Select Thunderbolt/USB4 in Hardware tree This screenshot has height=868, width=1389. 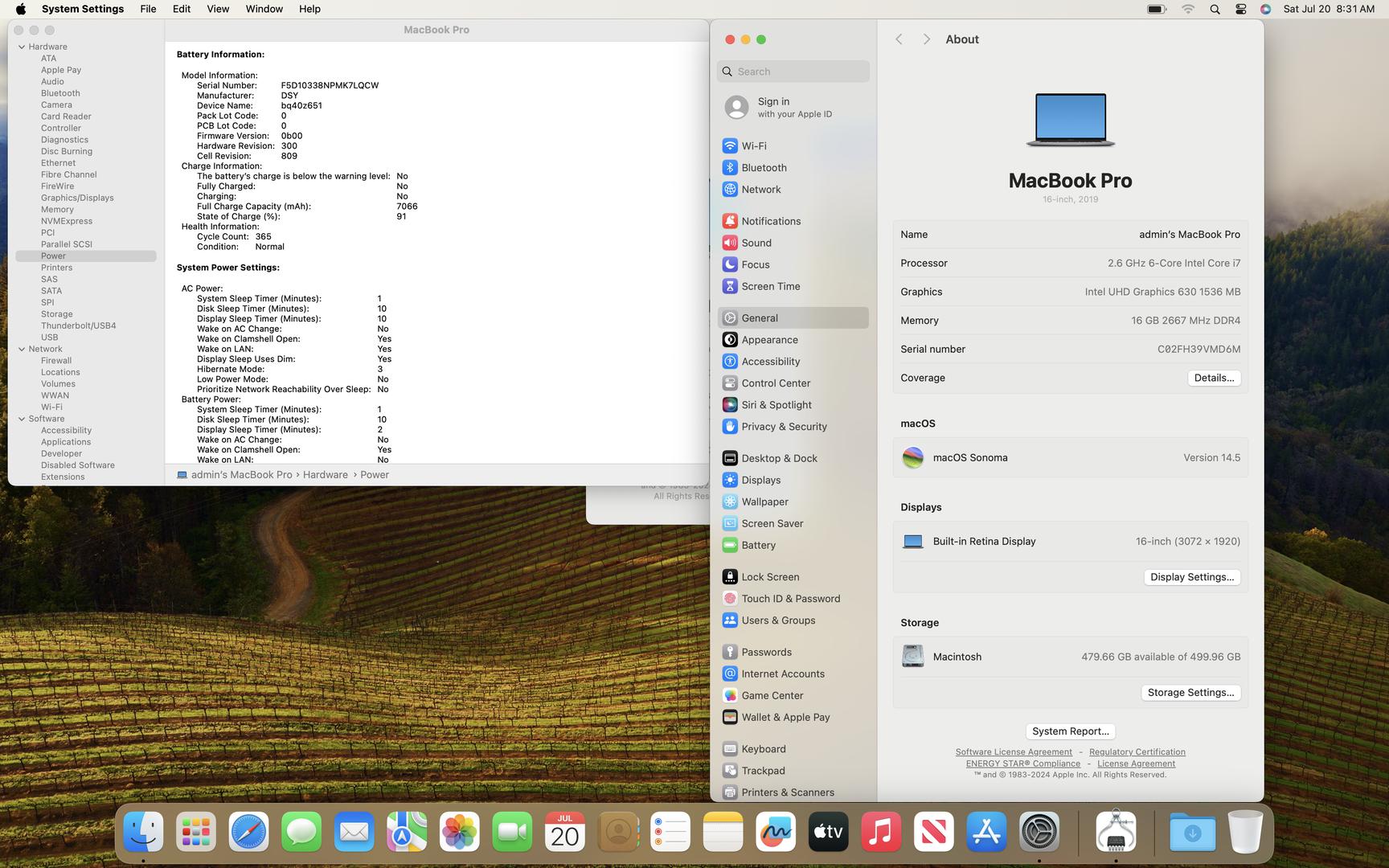coord(79,325)
